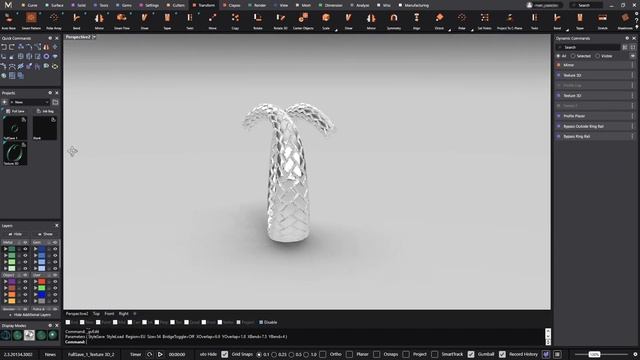The height and width of the screenshot is (360, 640).
Task: Open the Perspective2 viewport dropdown
Action: 94,37
